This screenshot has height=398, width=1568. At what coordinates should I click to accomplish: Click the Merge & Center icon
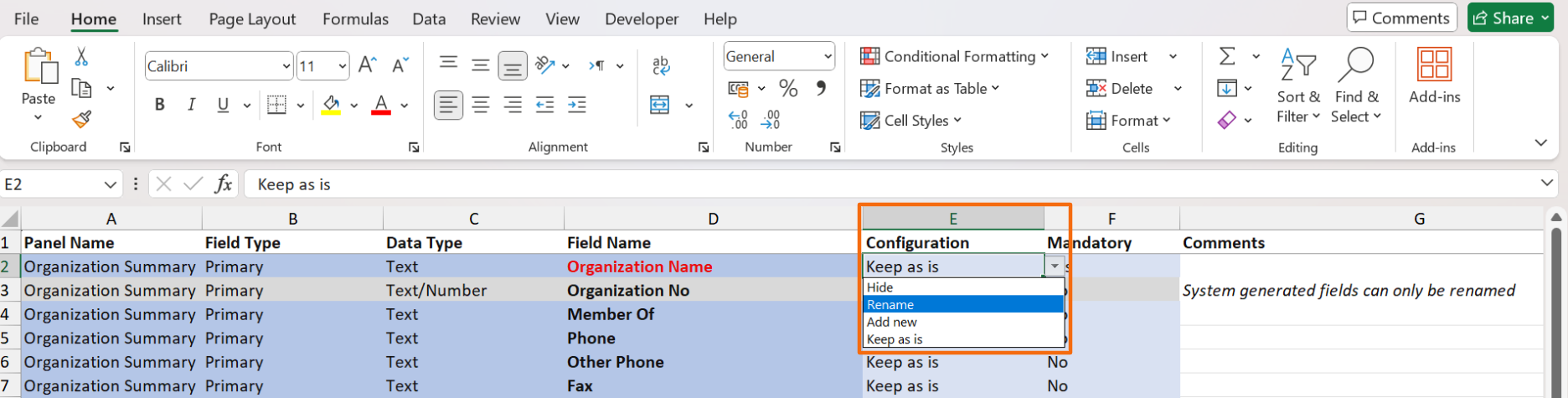click(x=660, y=105)
